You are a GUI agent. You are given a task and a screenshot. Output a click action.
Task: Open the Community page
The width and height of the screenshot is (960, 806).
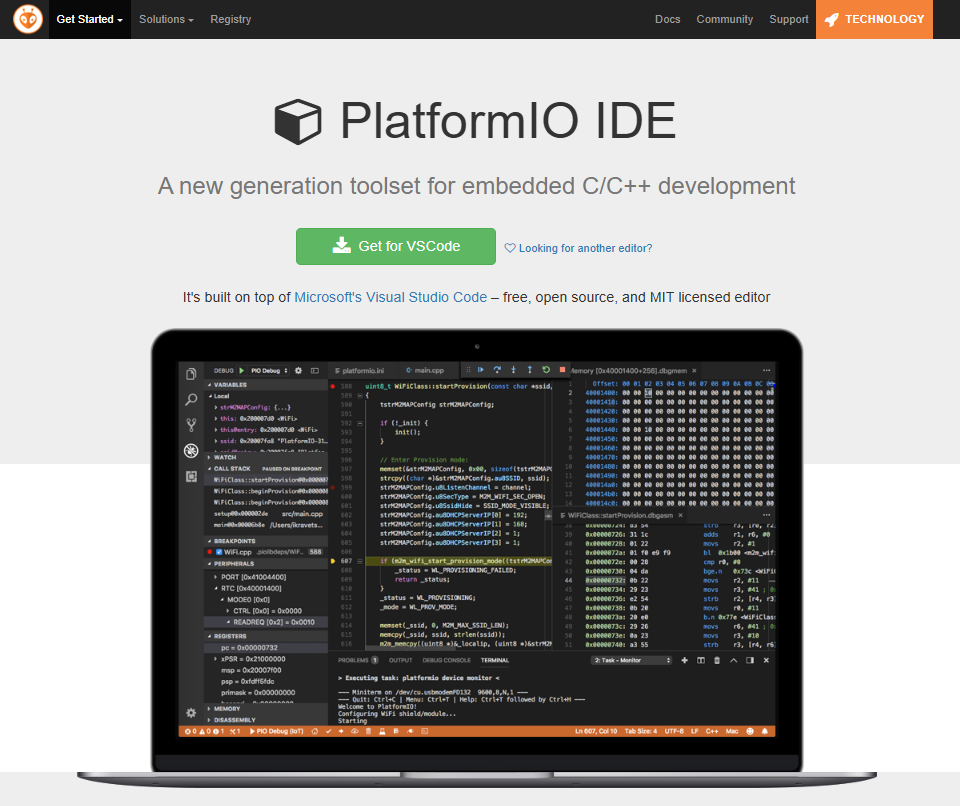pyautogui.click(x=724, y=19)
